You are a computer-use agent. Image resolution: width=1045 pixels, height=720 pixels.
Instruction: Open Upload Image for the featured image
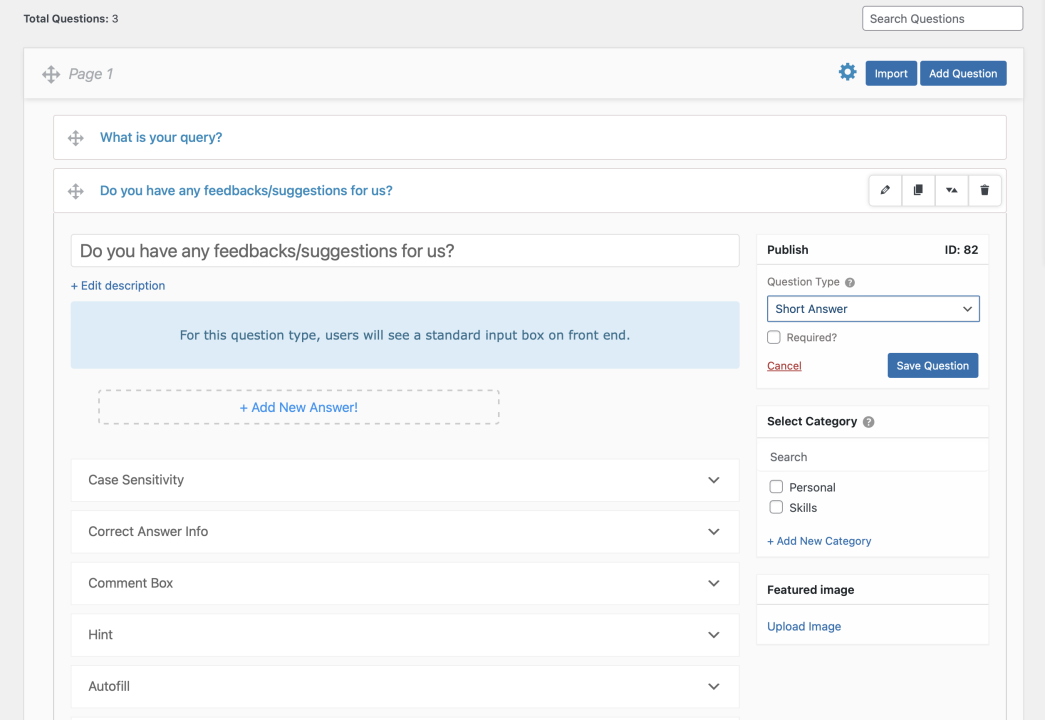tap(803, 625)
